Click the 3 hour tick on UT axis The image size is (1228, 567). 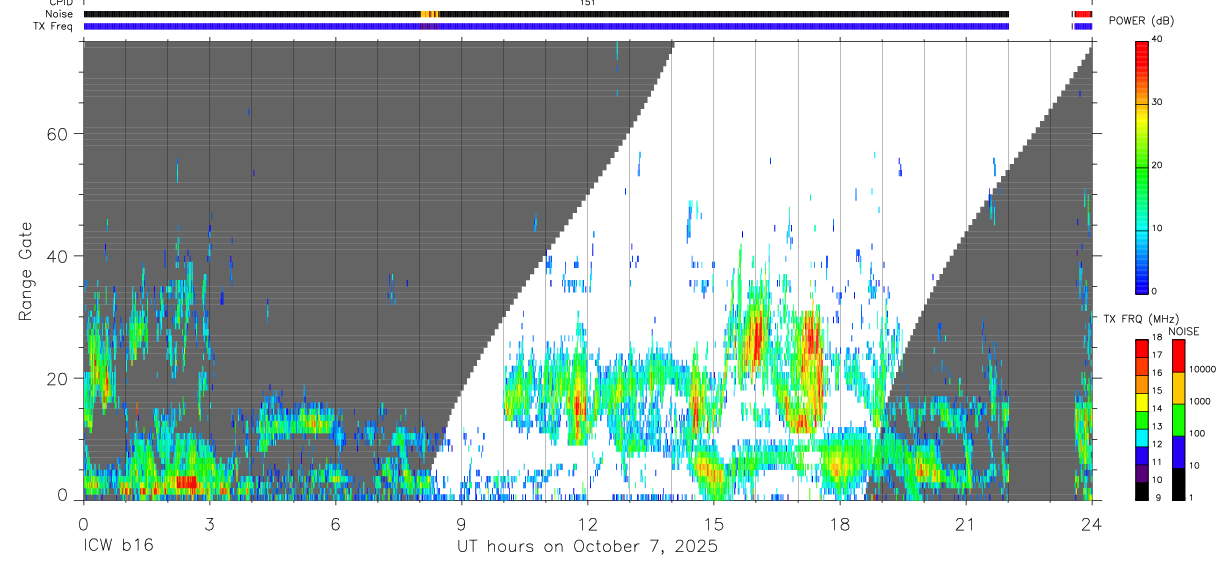[x=209, y=523]
